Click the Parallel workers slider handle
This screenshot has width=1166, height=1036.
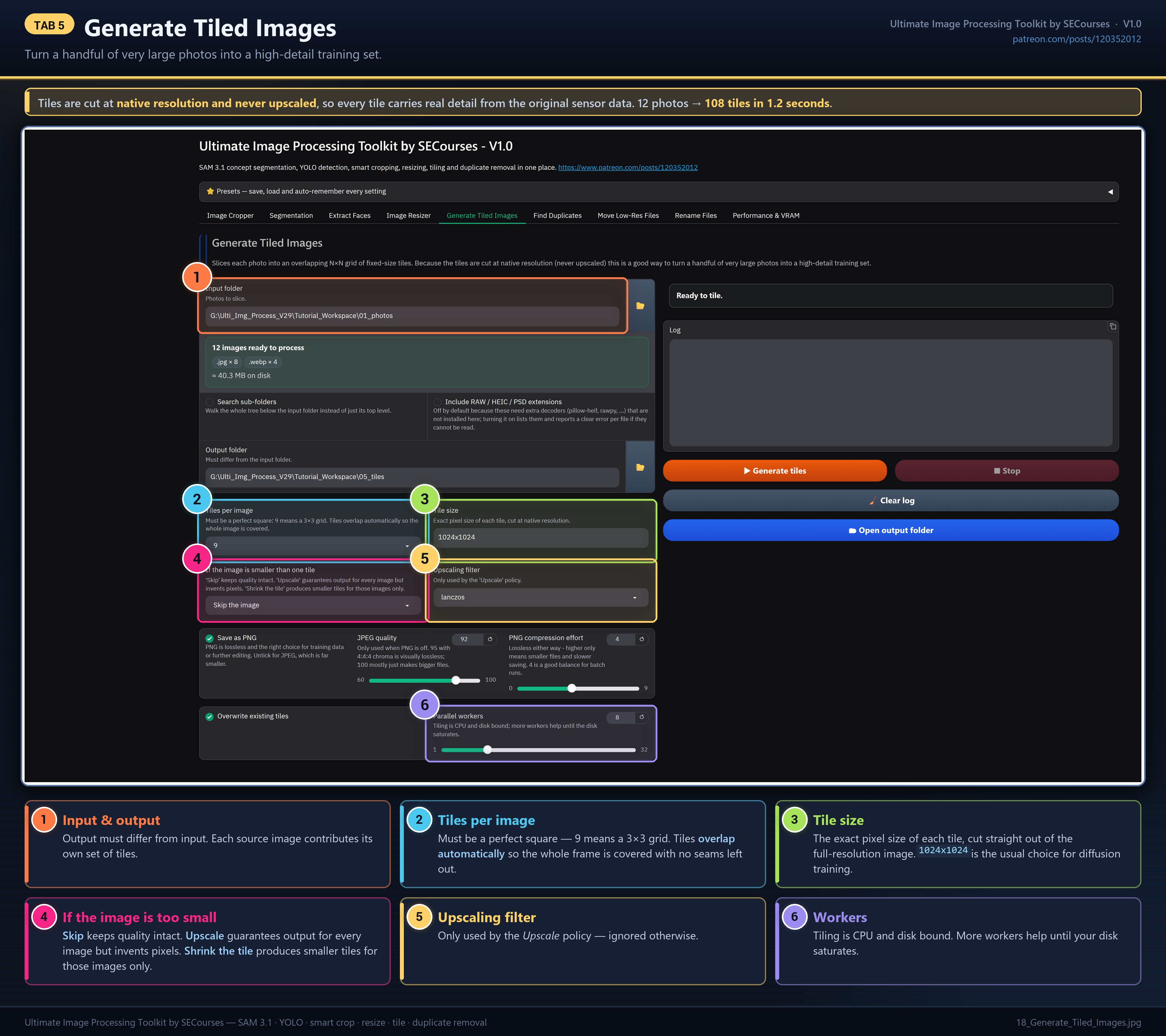coord(487,750)
